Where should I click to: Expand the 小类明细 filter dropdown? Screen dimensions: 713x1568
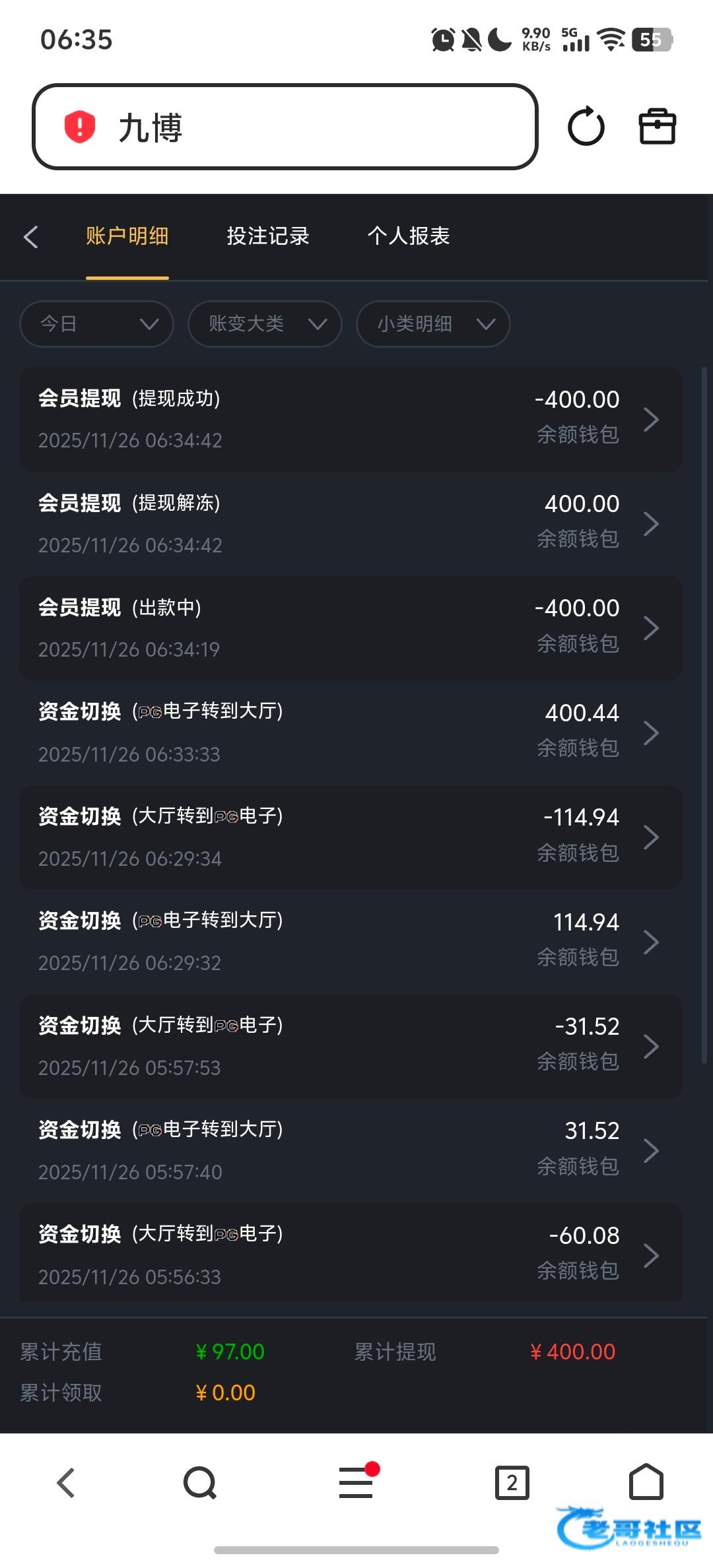tap(433, 324)
